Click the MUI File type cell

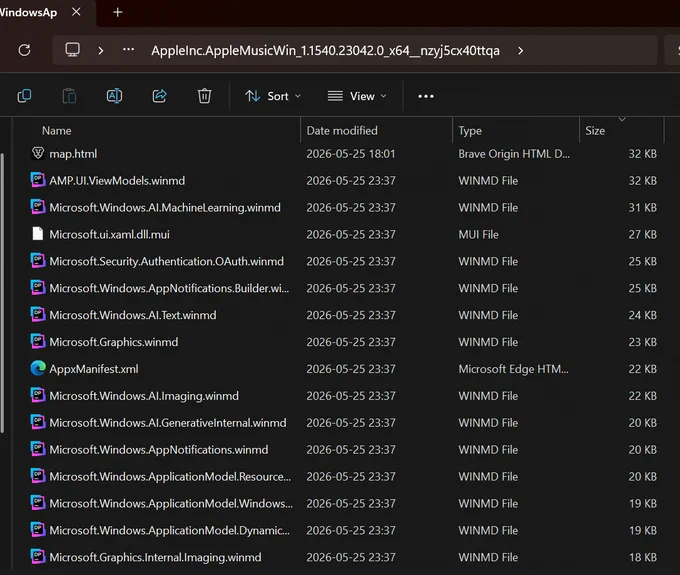(x=478, y=235)
